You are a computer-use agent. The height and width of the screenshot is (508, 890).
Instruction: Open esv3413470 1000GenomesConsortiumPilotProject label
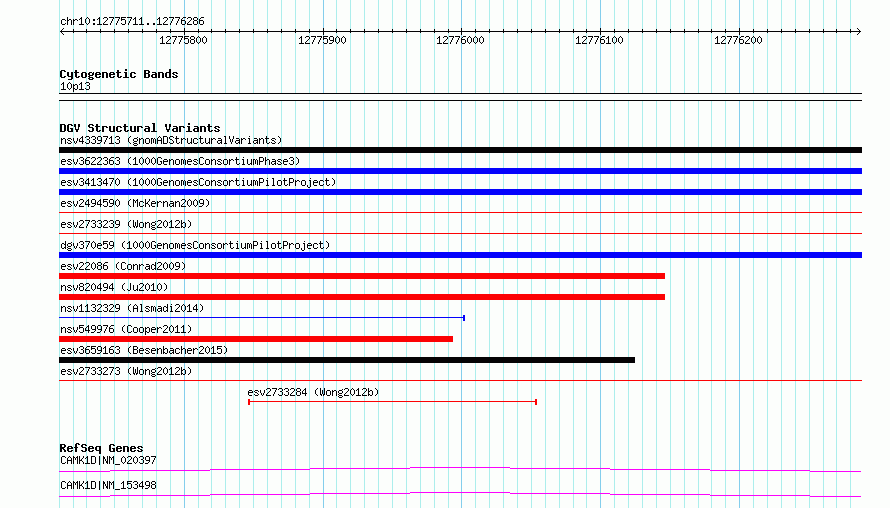198,182
